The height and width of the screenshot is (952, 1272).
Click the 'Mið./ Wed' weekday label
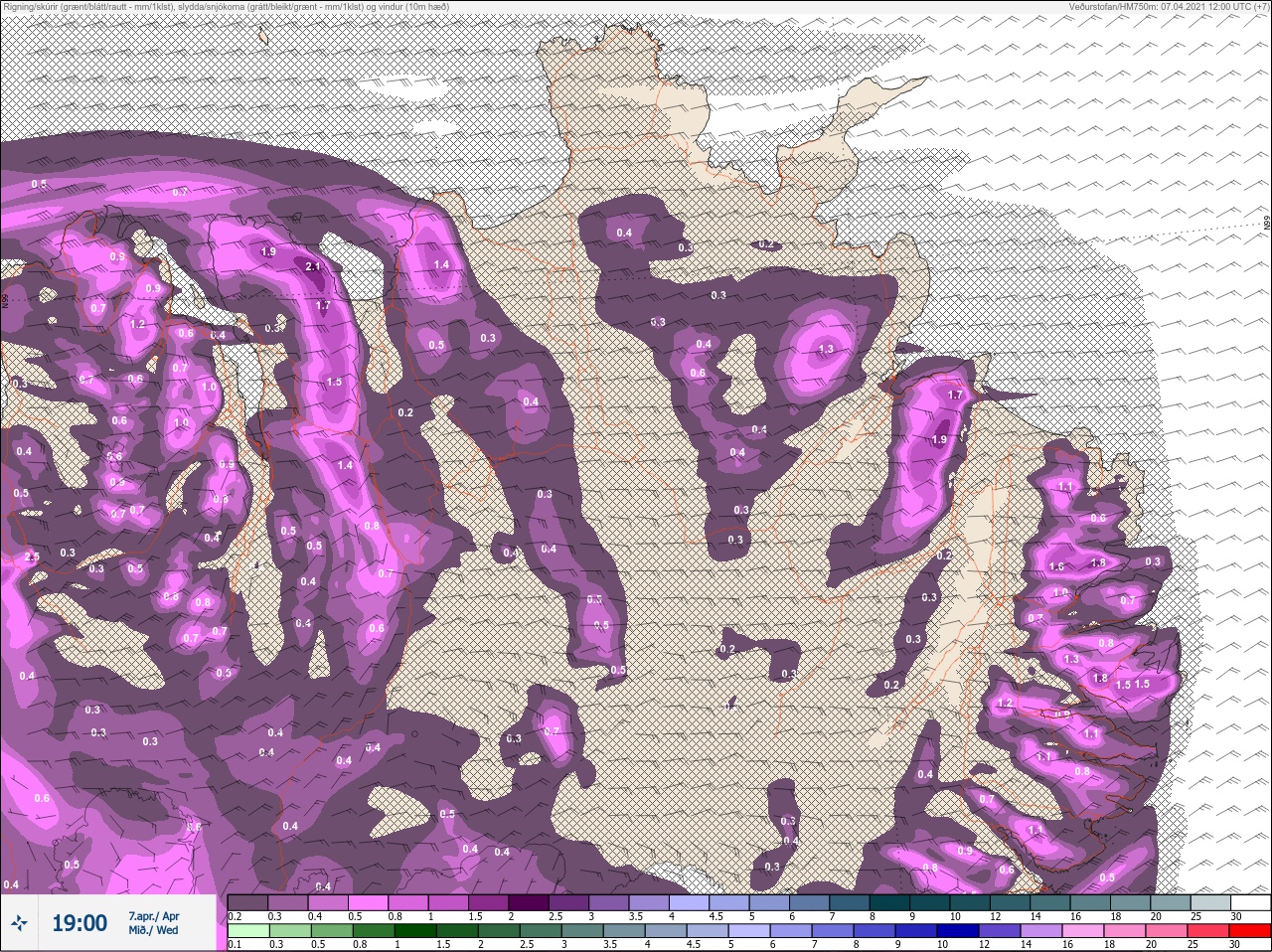pos(153,930)
